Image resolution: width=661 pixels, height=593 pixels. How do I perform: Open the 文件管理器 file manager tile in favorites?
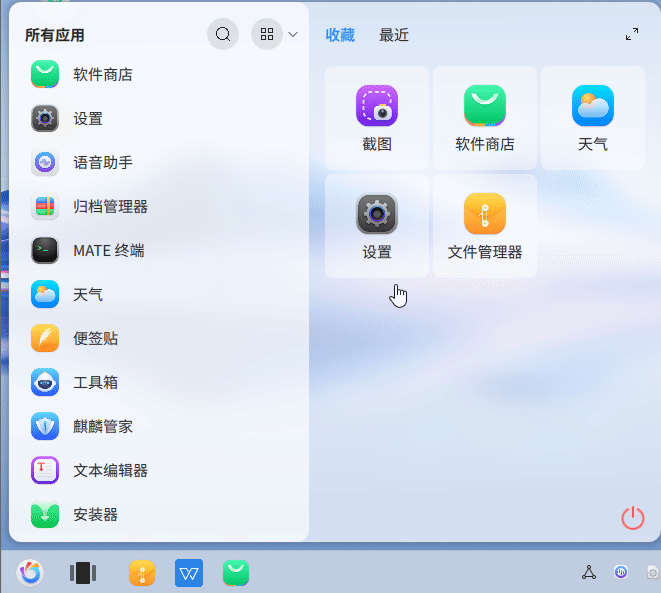(x=485, y=226)
